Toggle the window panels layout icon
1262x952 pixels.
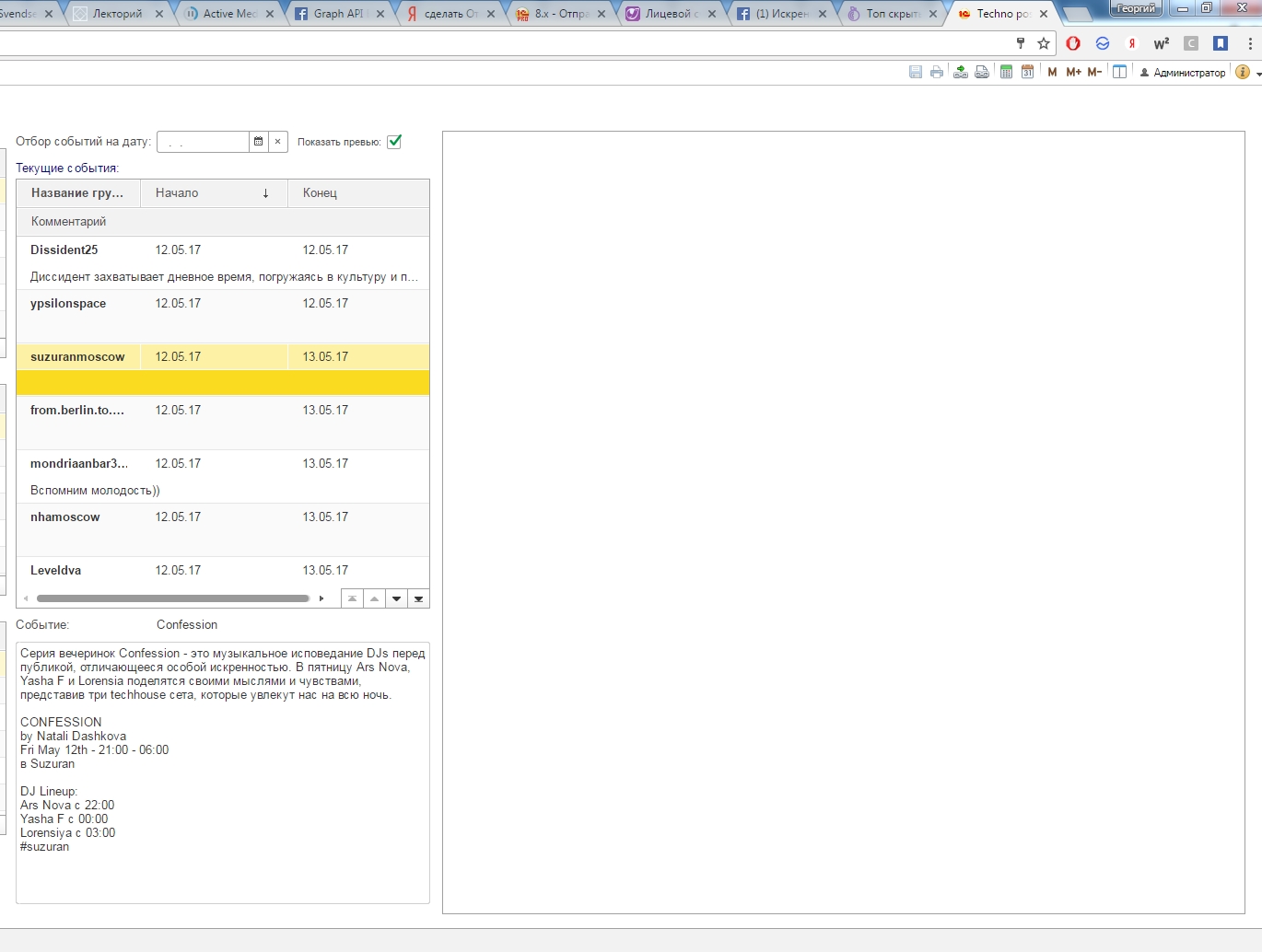(x=1119, y=72)
